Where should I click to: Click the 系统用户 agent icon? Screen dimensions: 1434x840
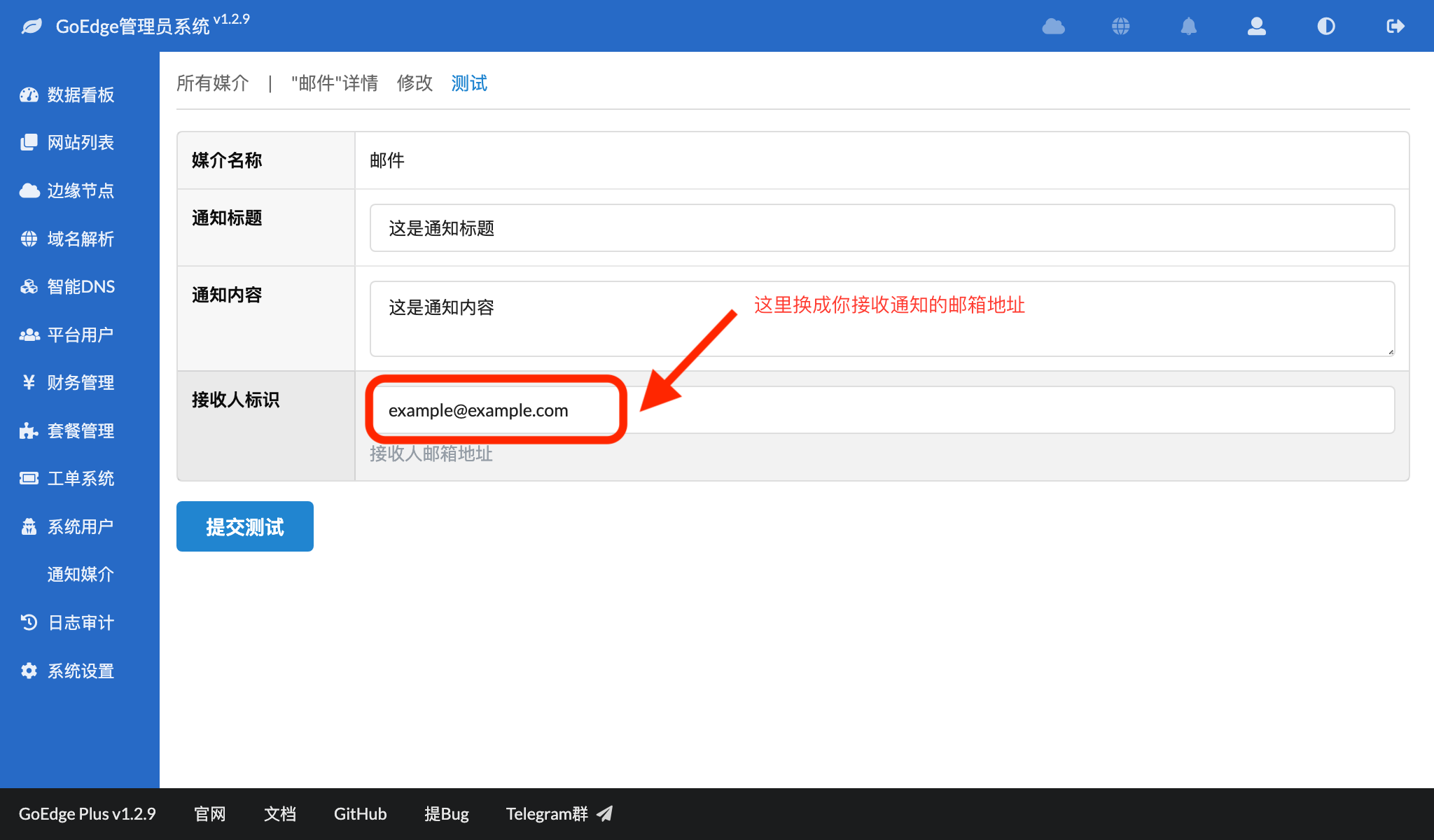(29, 526)
